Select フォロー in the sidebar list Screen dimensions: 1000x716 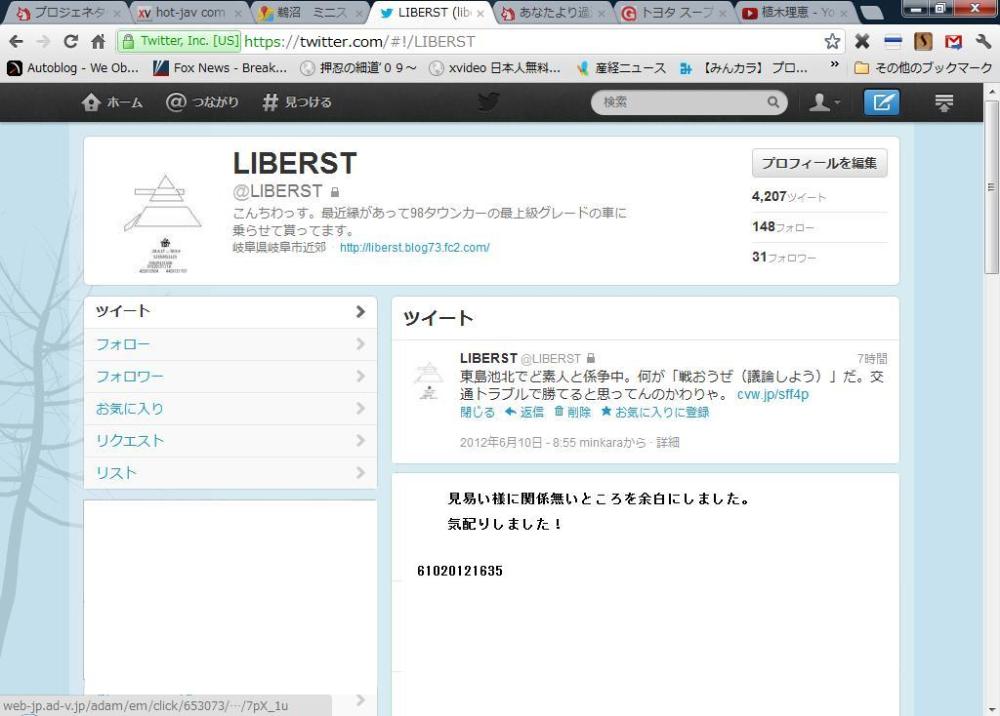[230, 344]
